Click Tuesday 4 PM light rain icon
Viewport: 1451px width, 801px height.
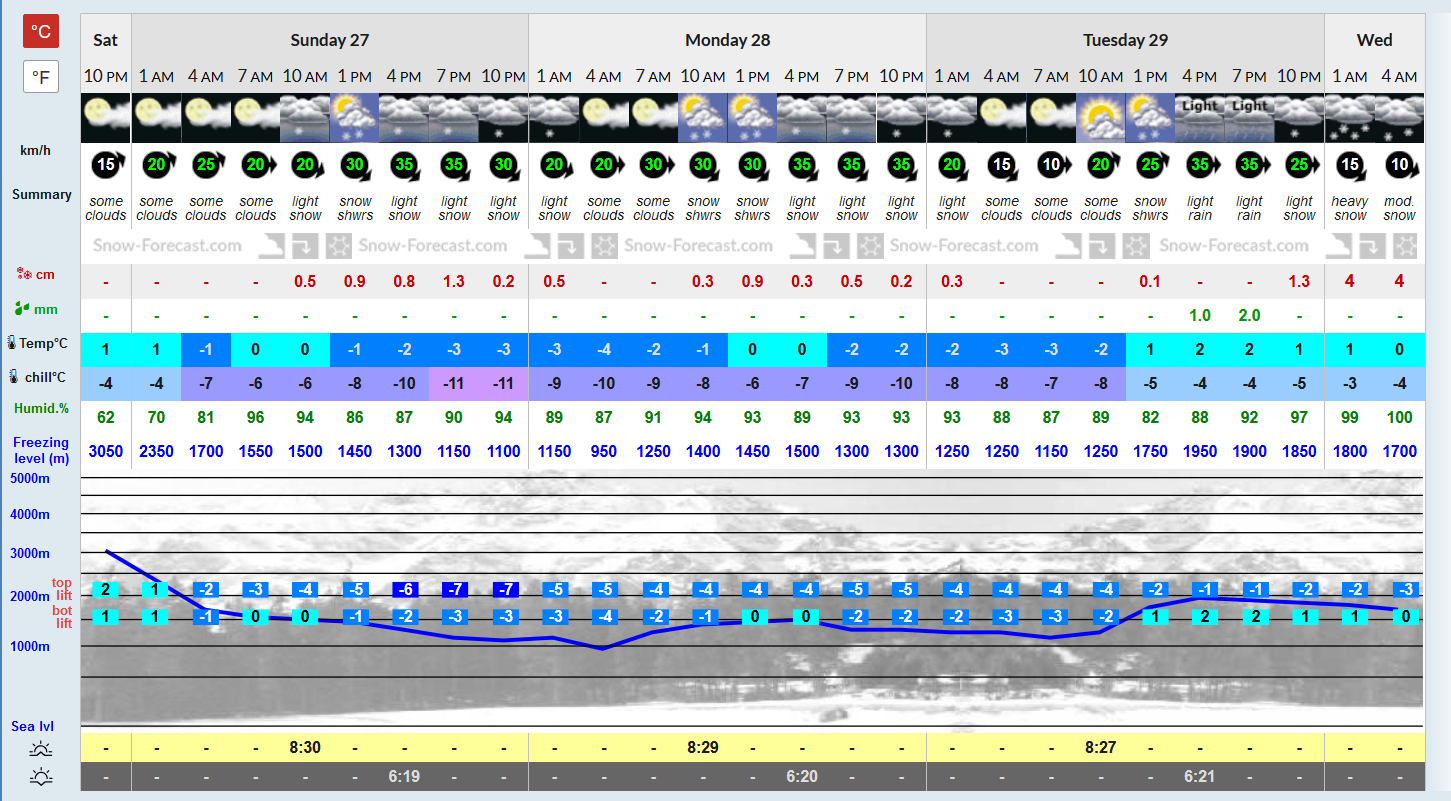[1200, 118]
